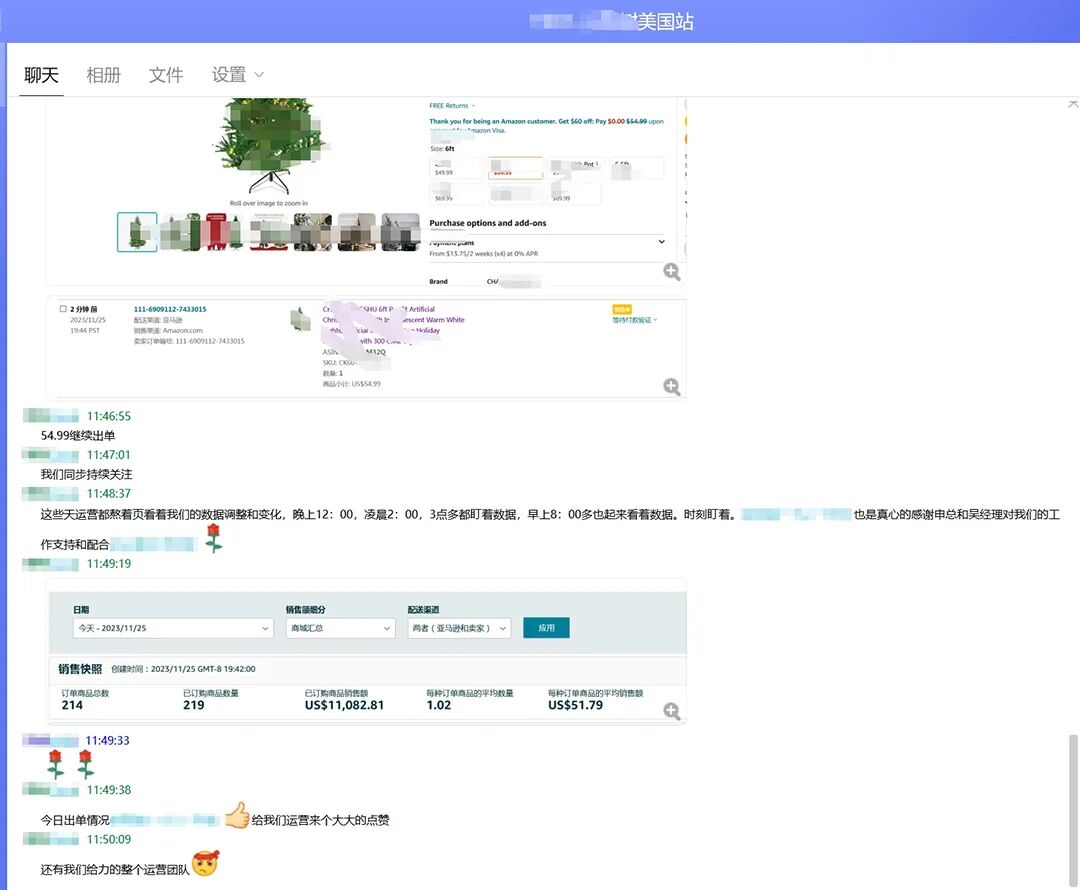1080x890 pixels.
Task: Click first rose emoji in 11:49:33 message
Action: pos(55,764)
